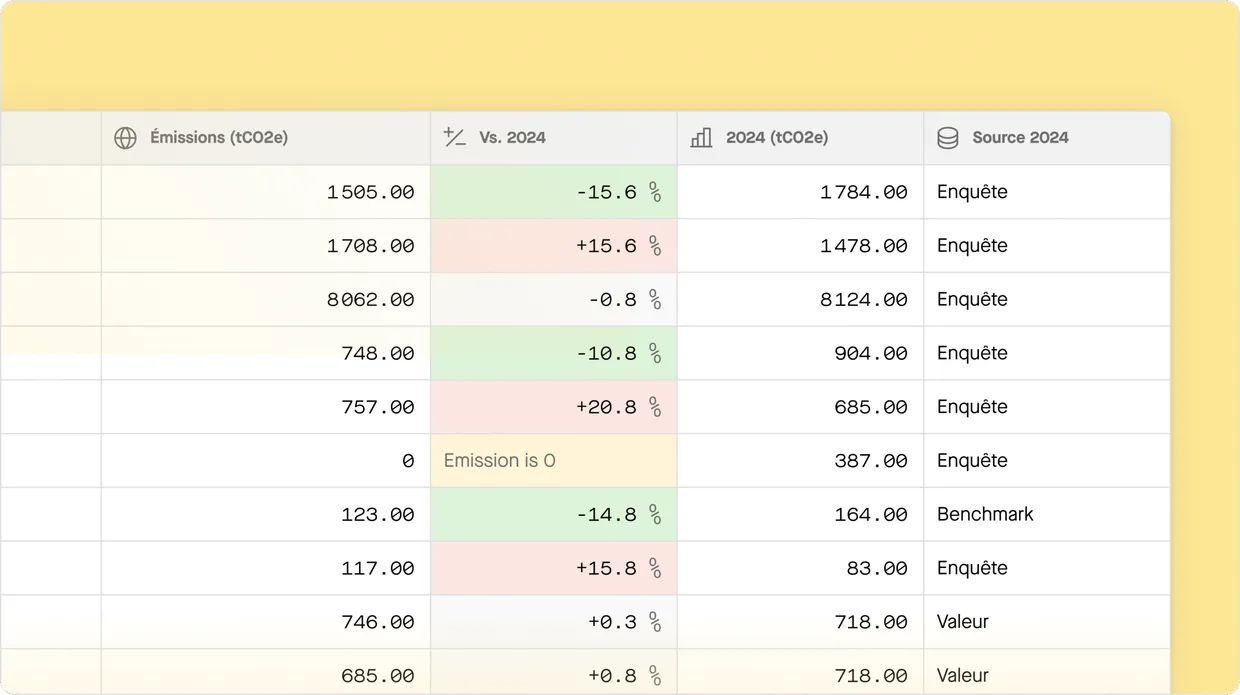Click the plus/minus icon beside Vs. 2024
The width and height of the screenshot is (1240, 695).
(455, 138)
